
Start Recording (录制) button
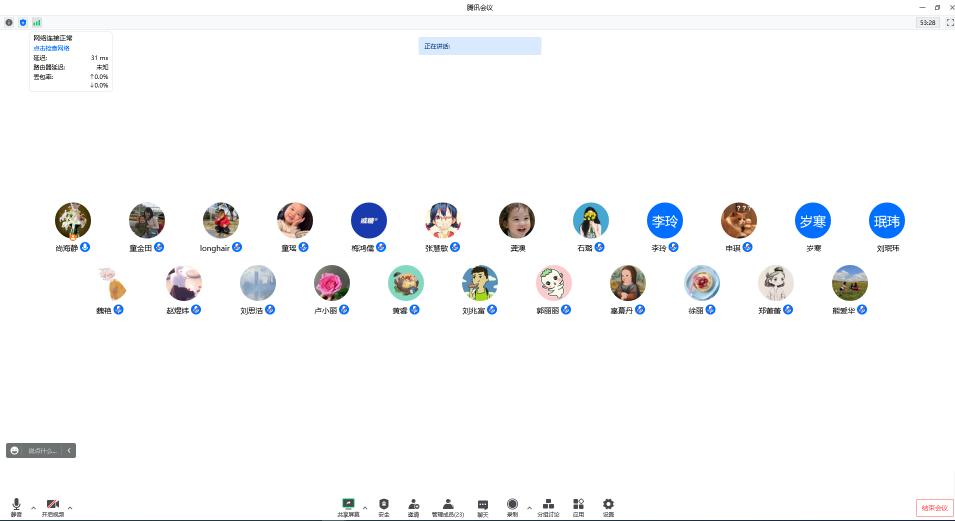tap(512, 507)
